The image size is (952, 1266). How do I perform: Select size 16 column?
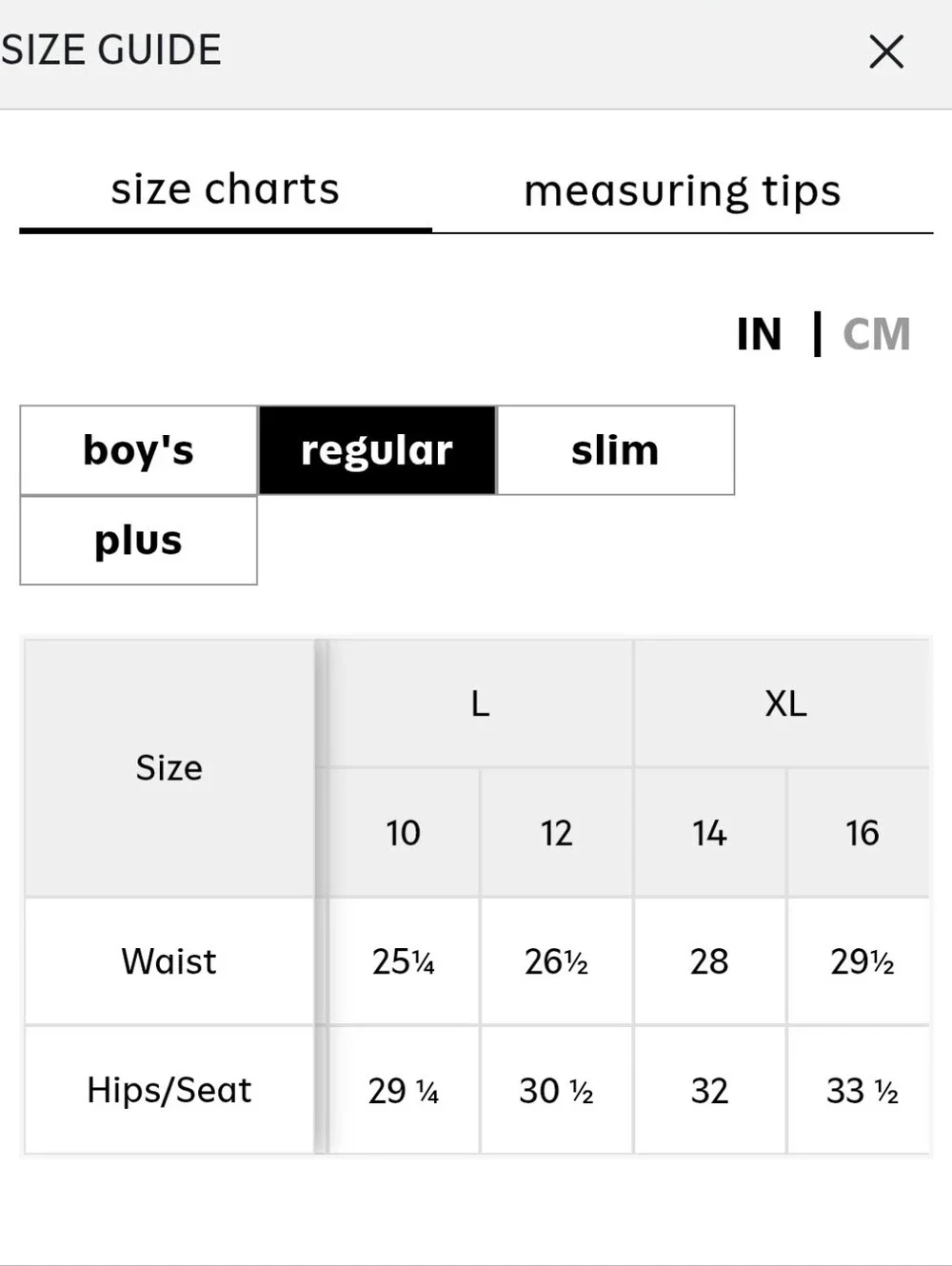click(x=863, y=833)
